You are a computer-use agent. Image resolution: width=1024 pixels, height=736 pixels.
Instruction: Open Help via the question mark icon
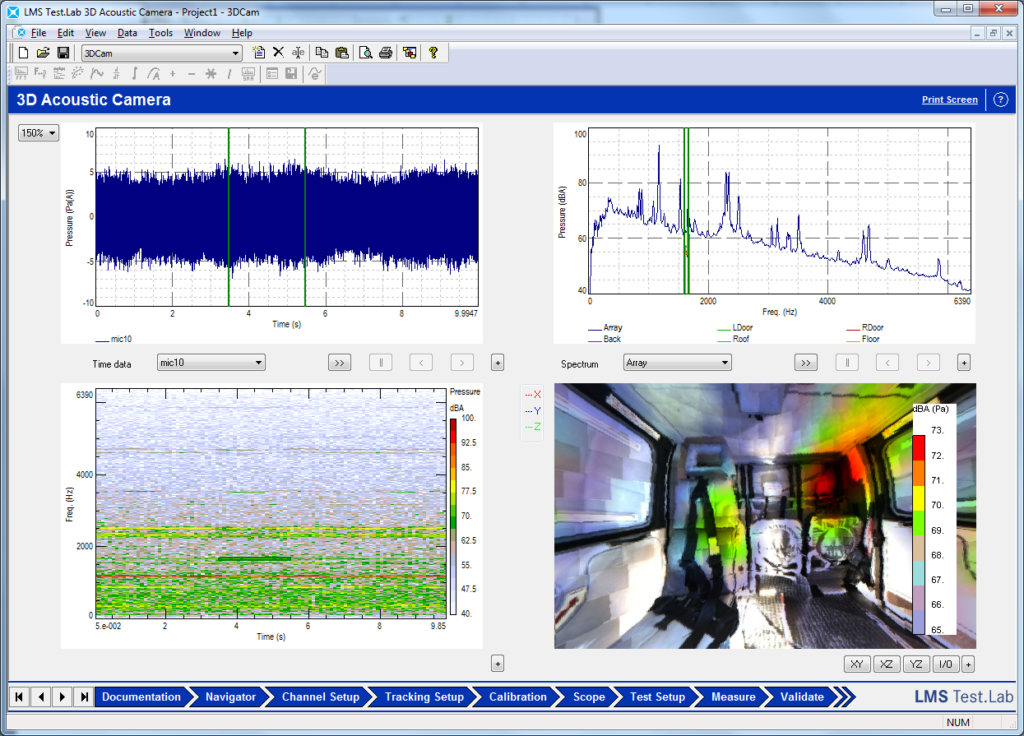click(x=431, y=52)
